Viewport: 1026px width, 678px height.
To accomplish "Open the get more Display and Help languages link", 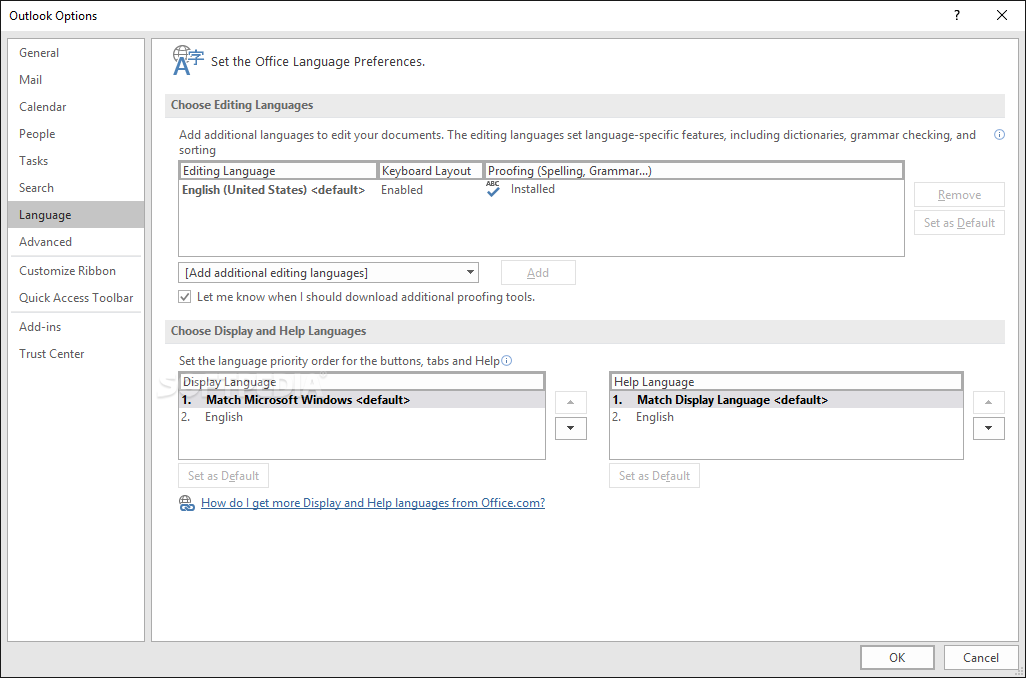I will click(373, 503).
